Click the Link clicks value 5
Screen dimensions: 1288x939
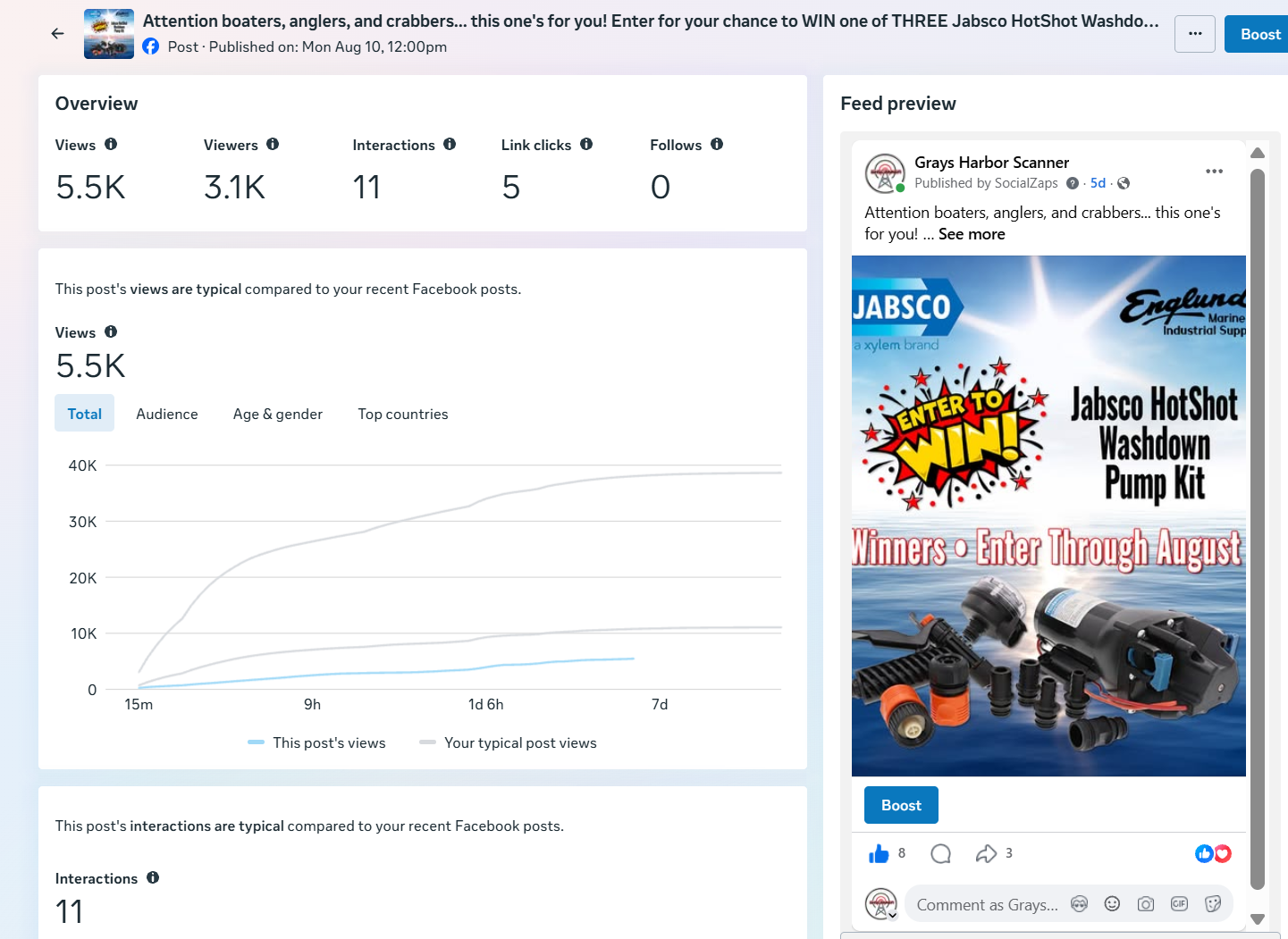pos(510,187)
